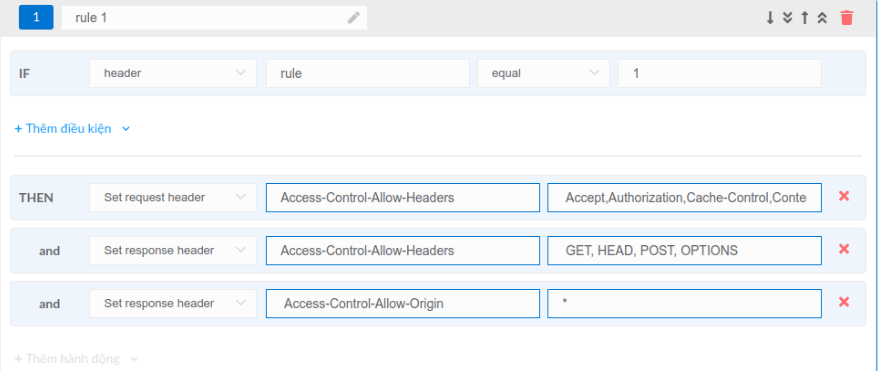This screenshot has height=371, width=878.
Task: Click the blue rule number 1 badge
Action: pyautogui.click(x=36, y=17)
